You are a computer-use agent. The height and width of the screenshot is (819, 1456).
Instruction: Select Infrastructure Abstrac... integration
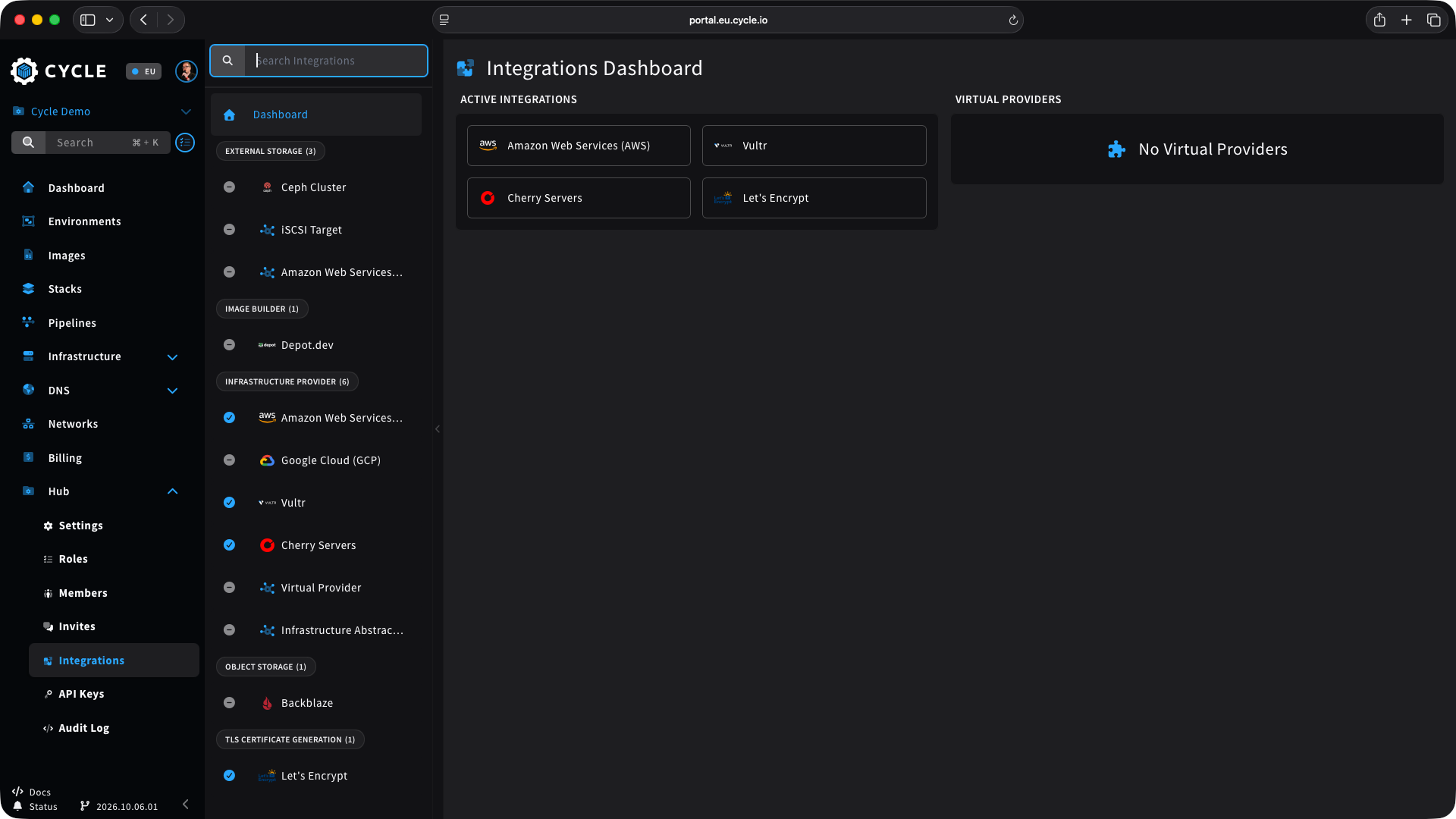tap(316, 630)
